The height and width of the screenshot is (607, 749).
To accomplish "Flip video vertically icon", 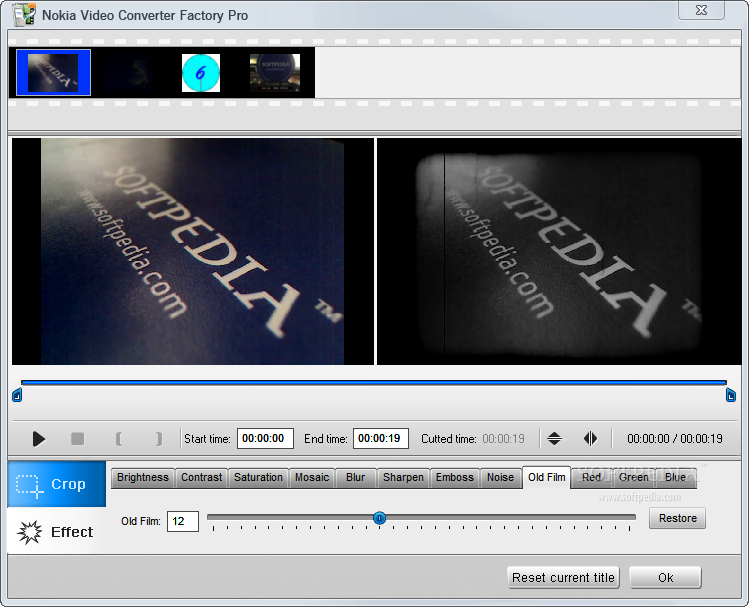I will click(554, 438).
